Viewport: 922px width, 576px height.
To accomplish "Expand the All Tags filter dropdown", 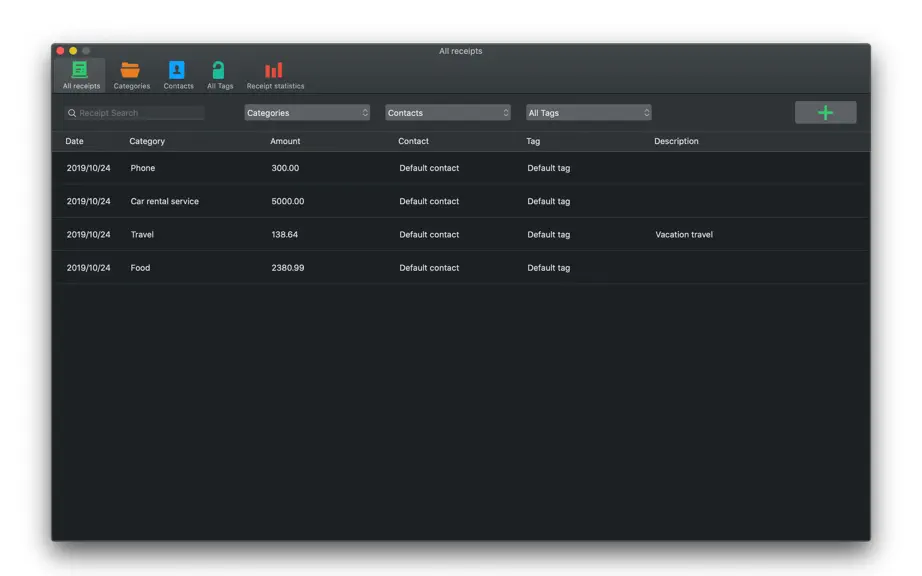I will tap(589, 113).
